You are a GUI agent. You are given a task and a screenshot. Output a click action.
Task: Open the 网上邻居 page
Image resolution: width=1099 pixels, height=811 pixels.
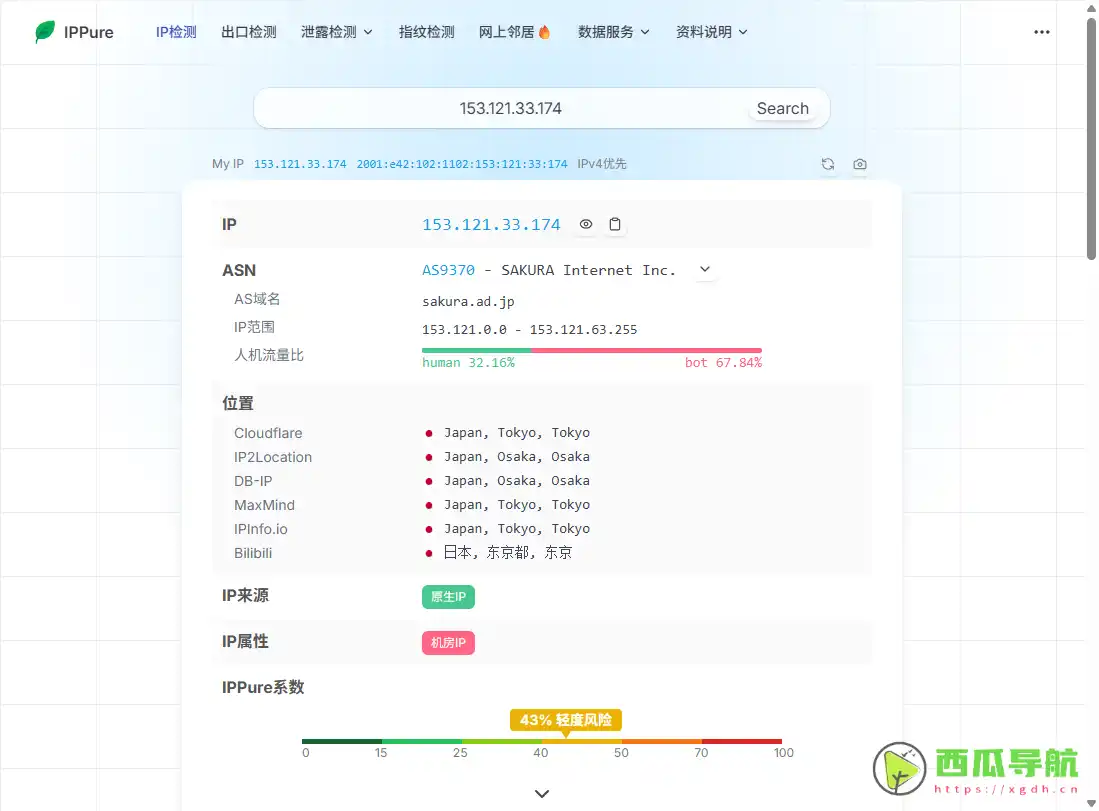(506, 32)
